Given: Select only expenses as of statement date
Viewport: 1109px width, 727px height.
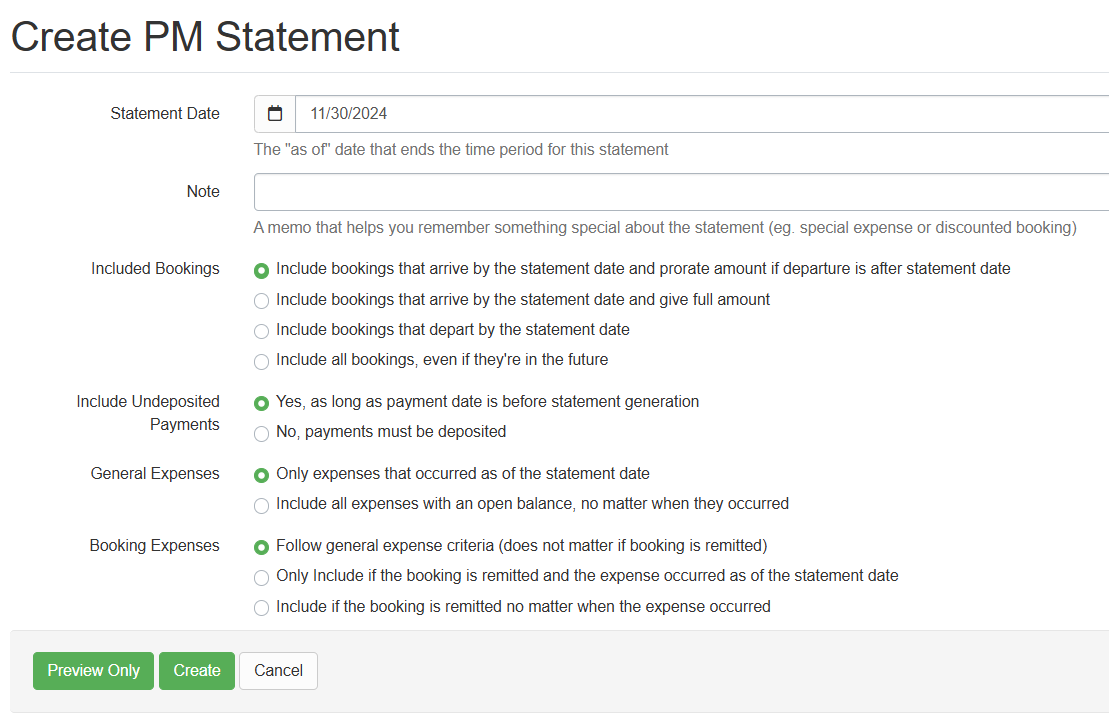Looking at the screenshot, I should click(x=261, y=474).
